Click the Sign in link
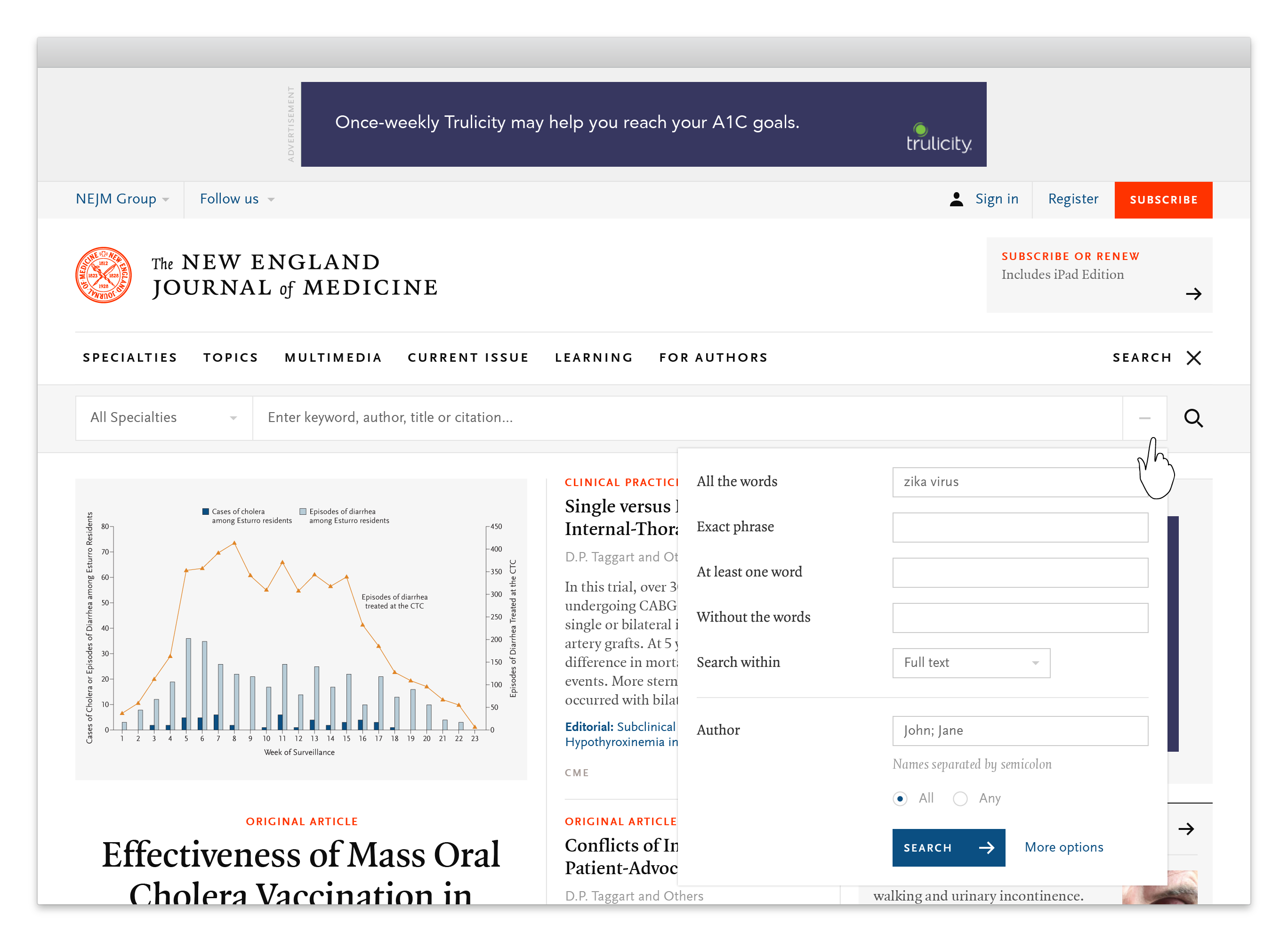This screenshot has height=942, width=1288. [x=997, y=199]
